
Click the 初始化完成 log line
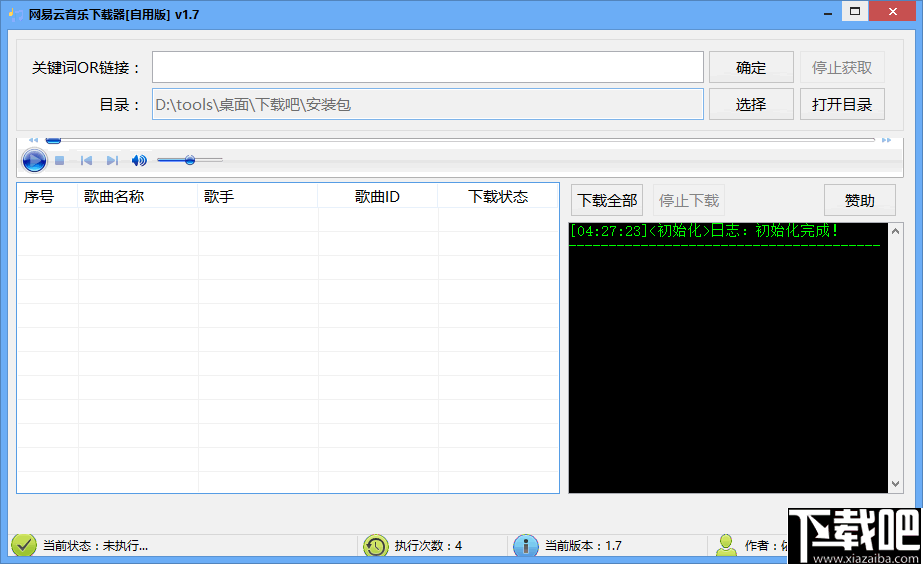click(704, 230)
